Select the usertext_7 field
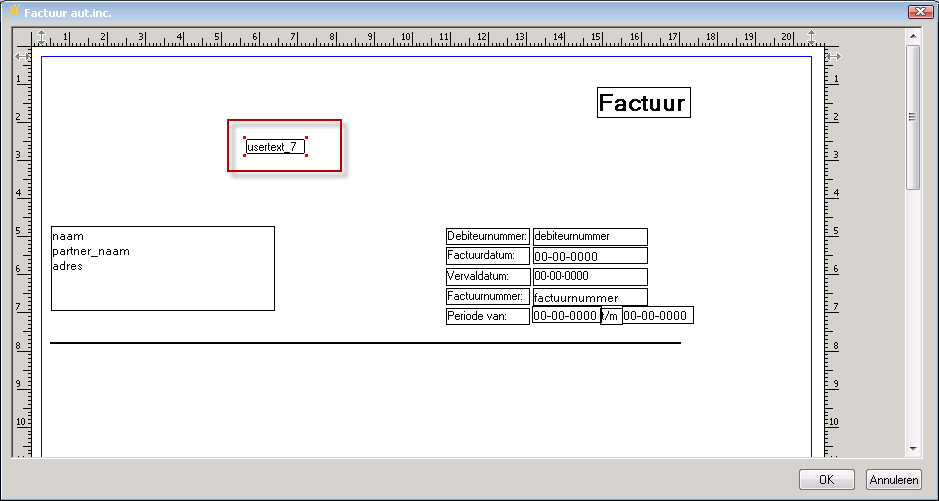This screenshot has width=939, height=501. tap(275, 147)
